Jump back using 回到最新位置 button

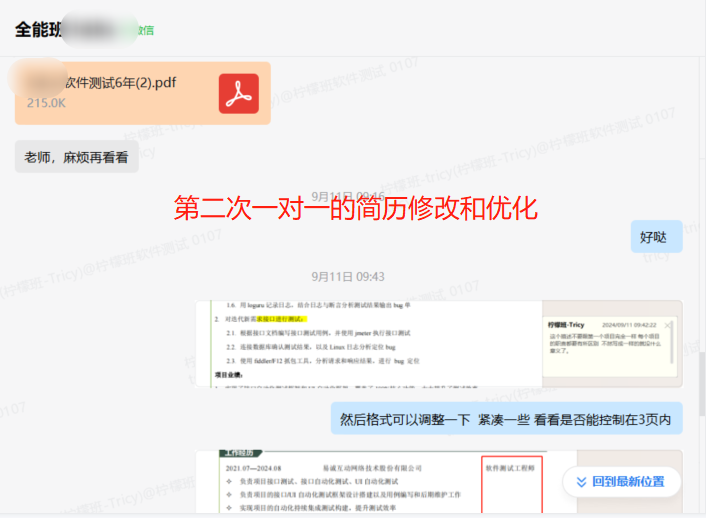(x=621, y=481)
